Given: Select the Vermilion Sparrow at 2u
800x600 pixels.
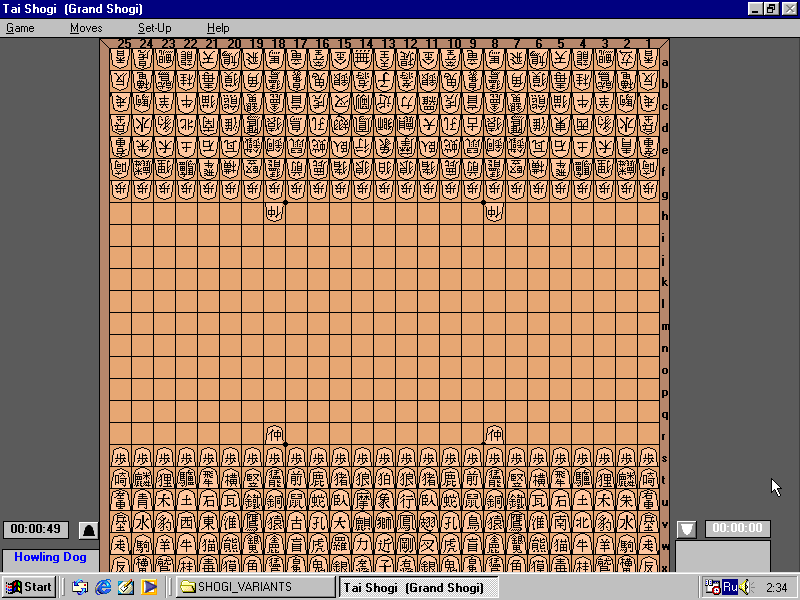Looking at the screenshot, I should [x=626, y=501].
